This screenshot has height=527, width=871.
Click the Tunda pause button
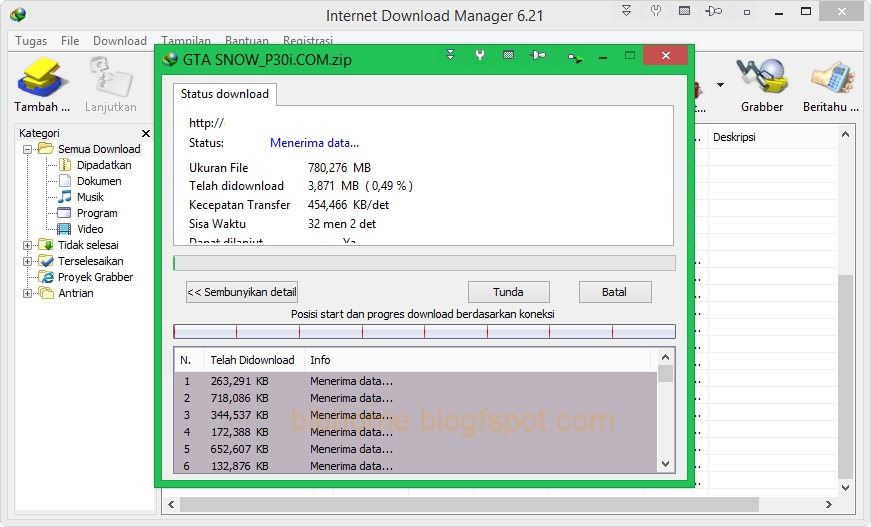(508, 292)
